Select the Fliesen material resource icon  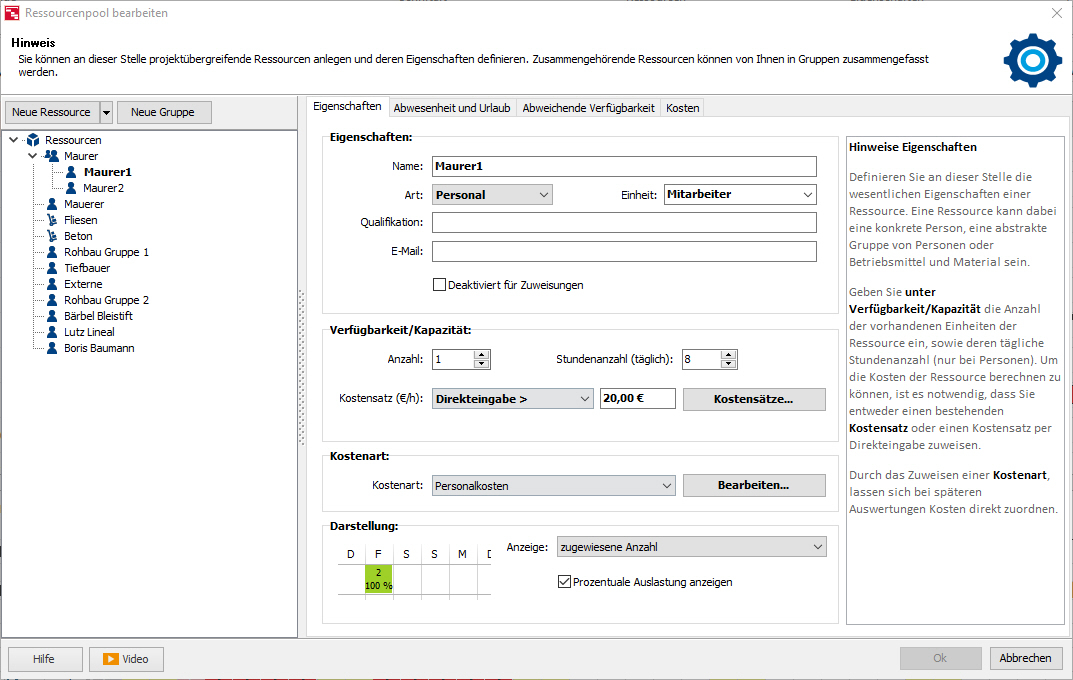52,220
